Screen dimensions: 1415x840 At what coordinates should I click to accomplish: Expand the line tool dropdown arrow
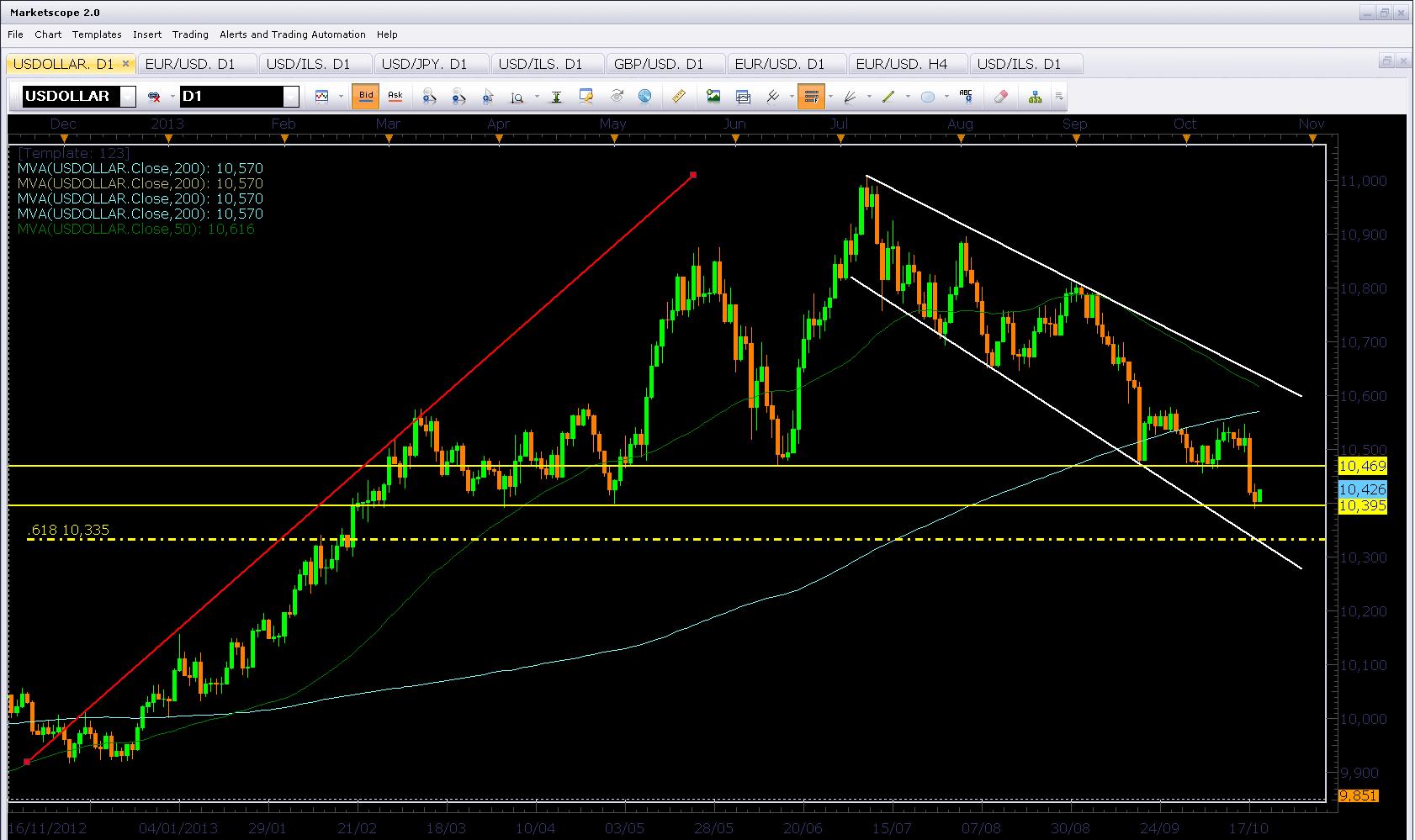[908, 97]
